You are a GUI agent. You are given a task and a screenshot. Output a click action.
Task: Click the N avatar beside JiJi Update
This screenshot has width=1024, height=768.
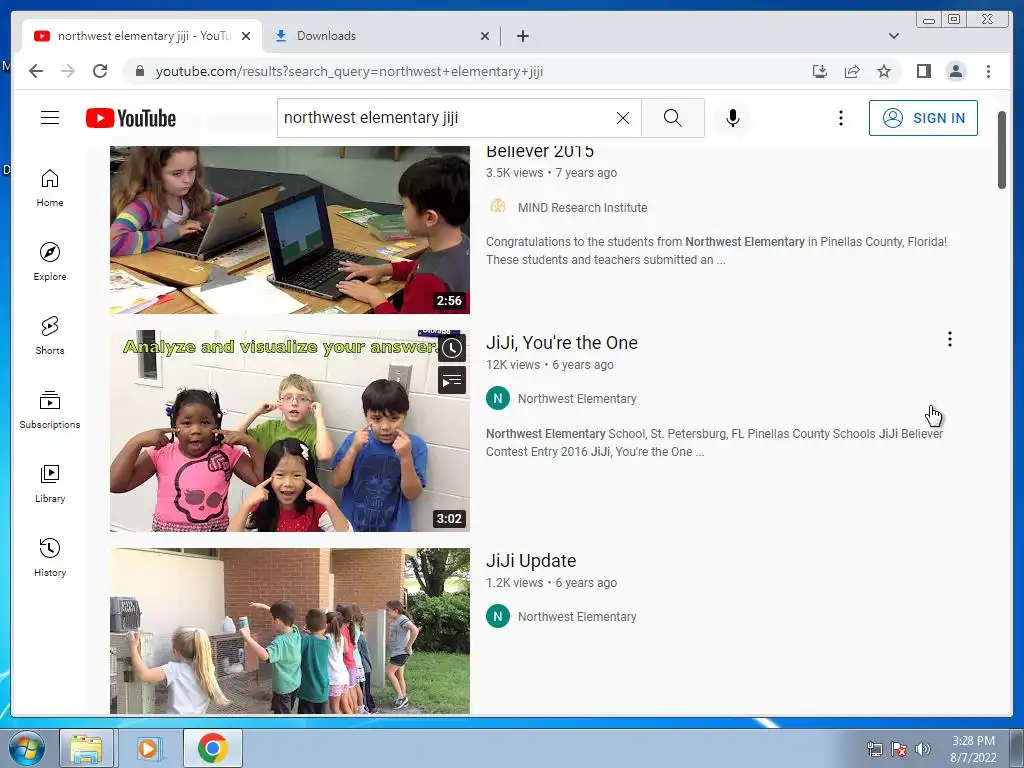point(498,616)
